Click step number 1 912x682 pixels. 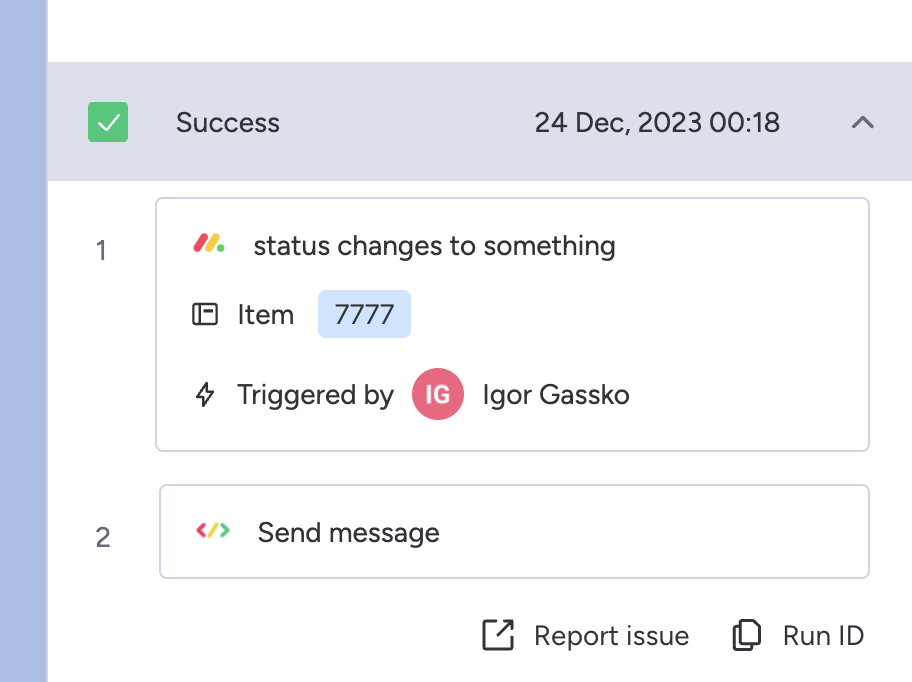(x=101, y=251)
